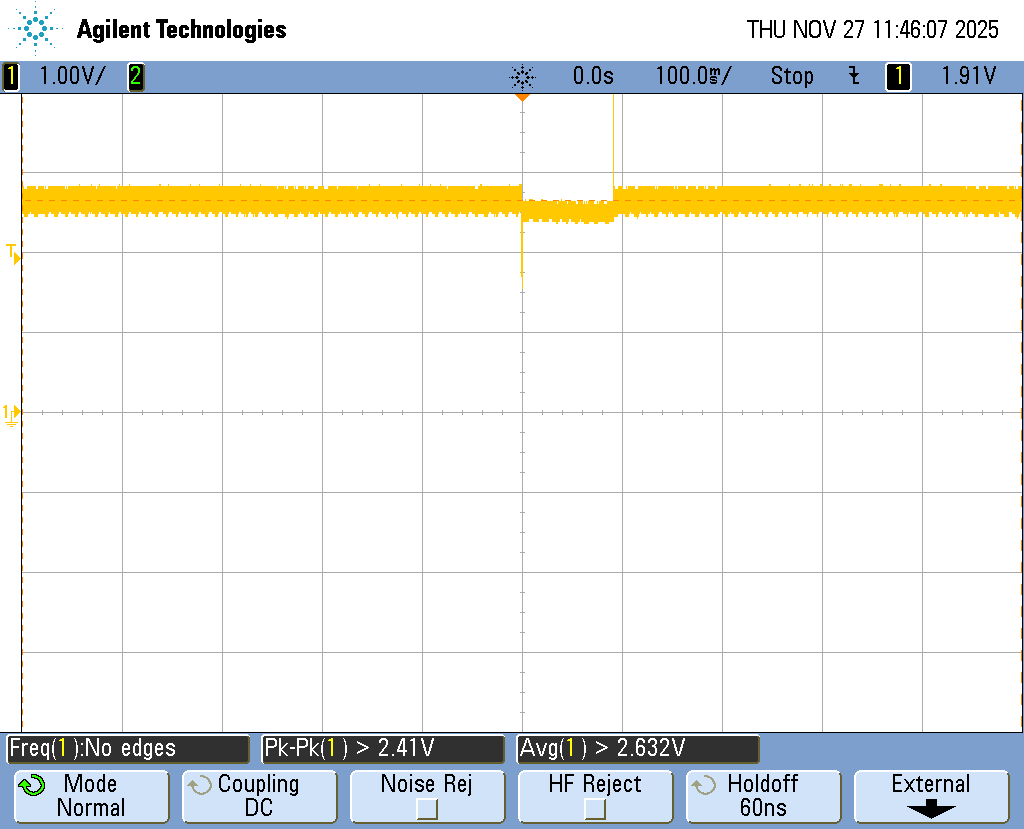Expand the External trigger menu arrow
Viewport: 1024px width, 829px height.
click(930, 808)
